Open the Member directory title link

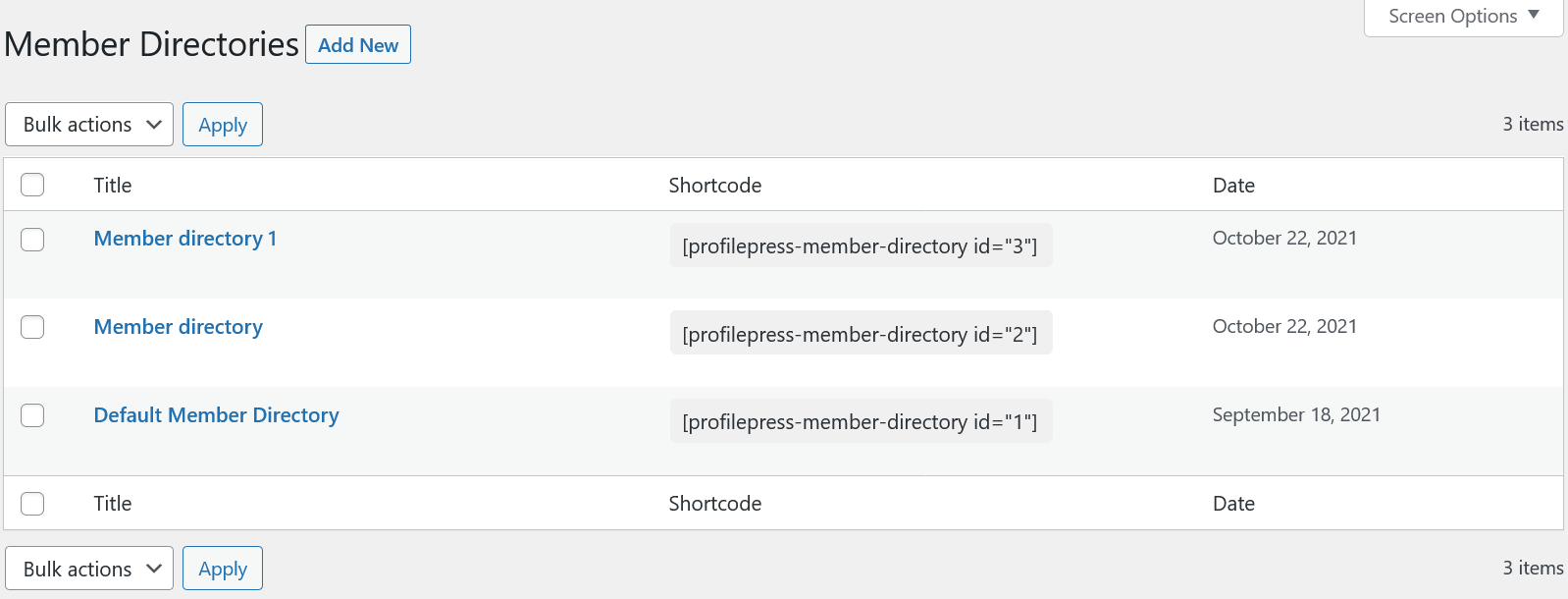coord(179,327)
